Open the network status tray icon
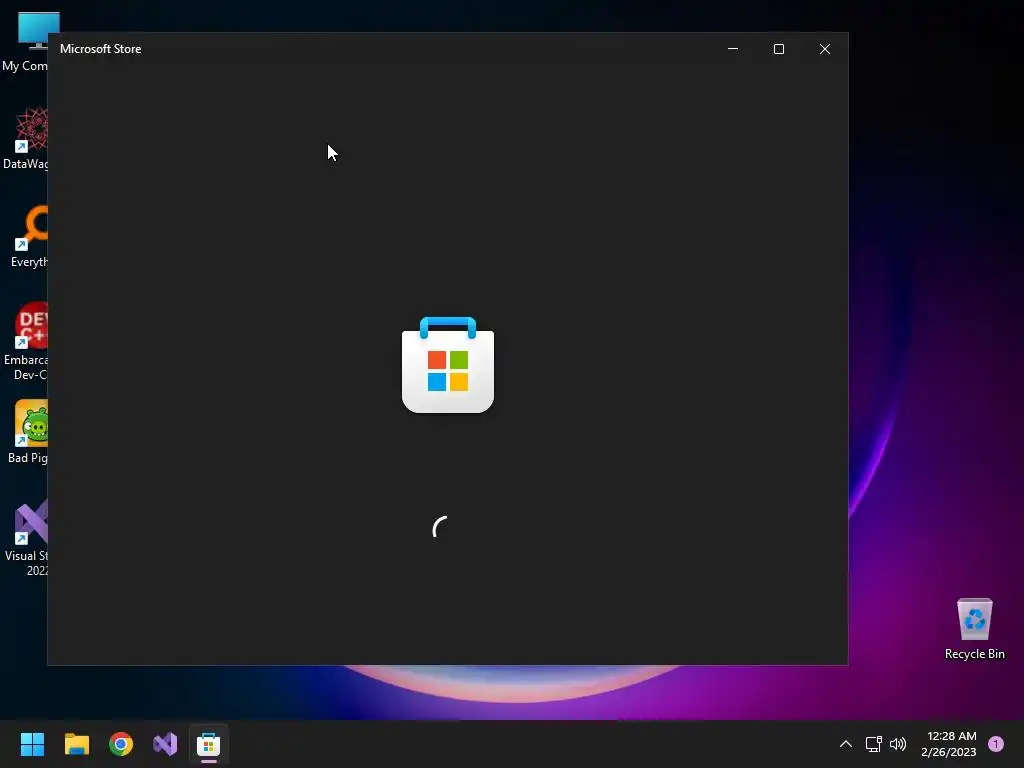 point(873,744)
